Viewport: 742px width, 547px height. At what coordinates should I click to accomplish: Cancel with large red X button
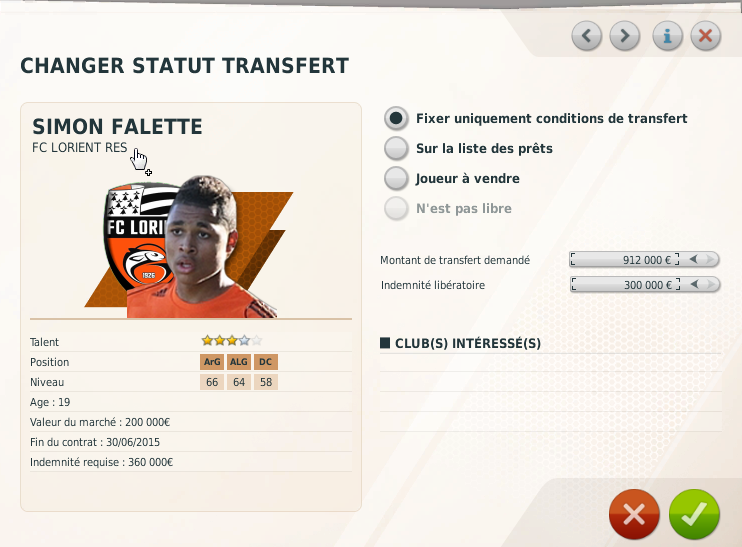(x=634, y=514)
